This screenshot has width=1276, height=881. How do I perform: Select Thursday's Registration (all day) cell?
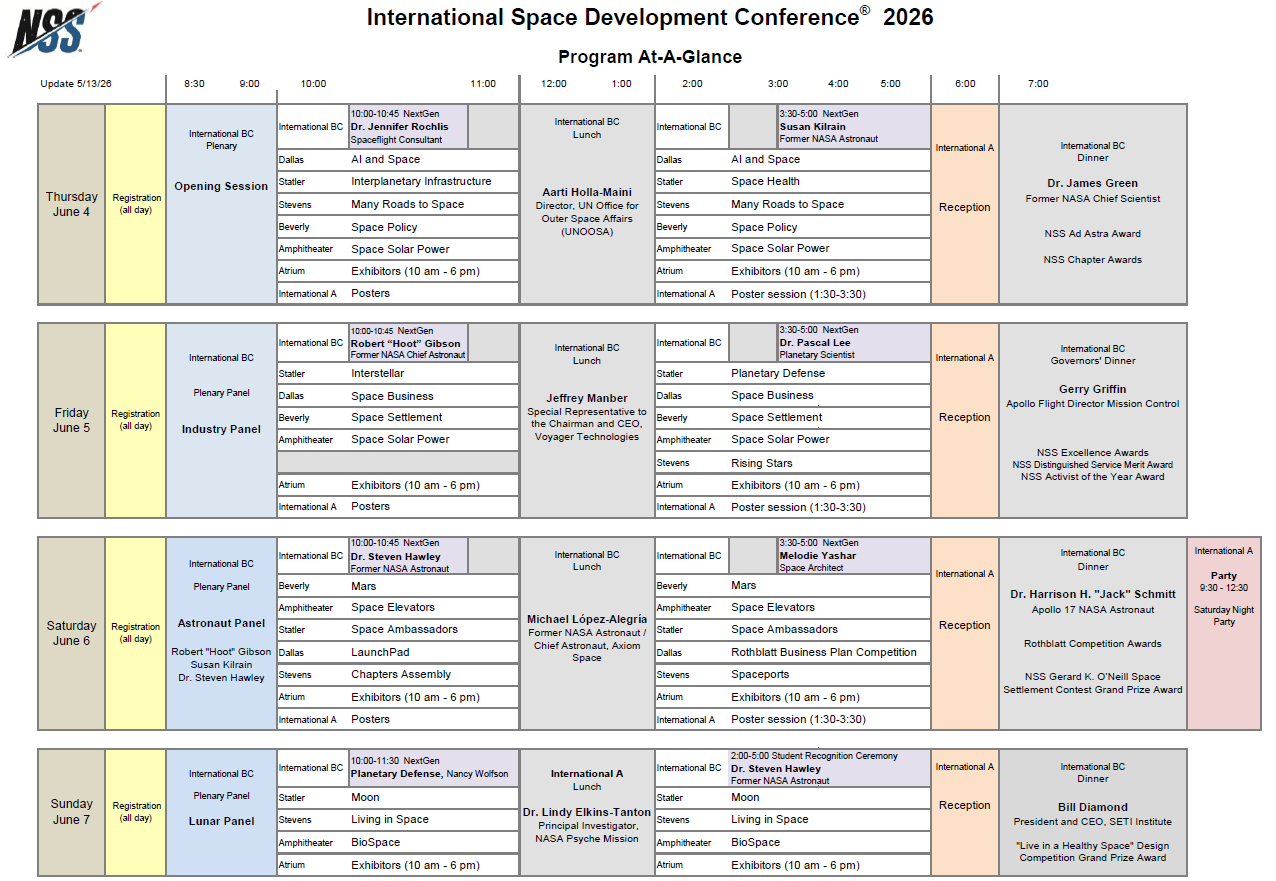136,204
